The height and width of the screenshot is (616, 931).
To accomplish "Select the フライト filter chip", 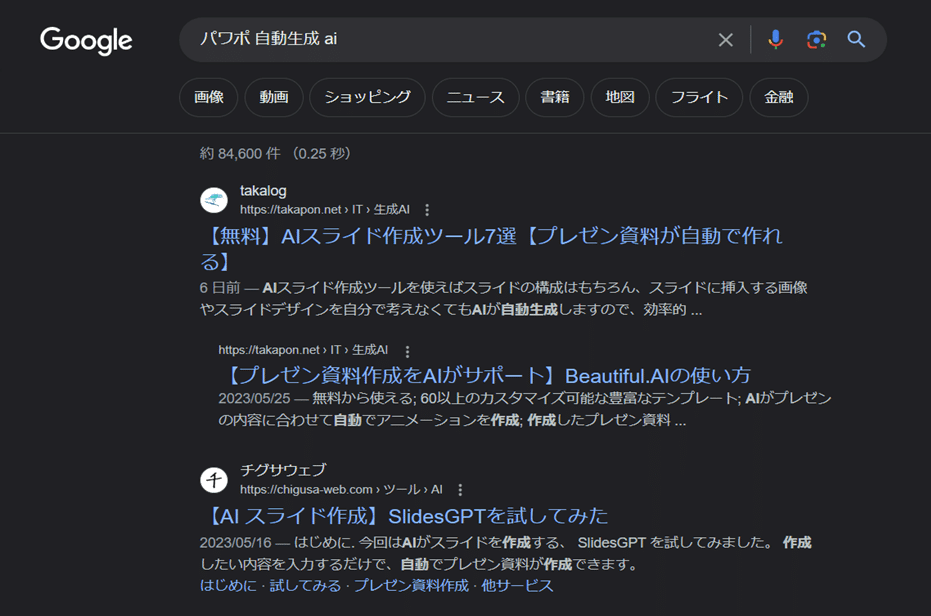I will 699,97.
